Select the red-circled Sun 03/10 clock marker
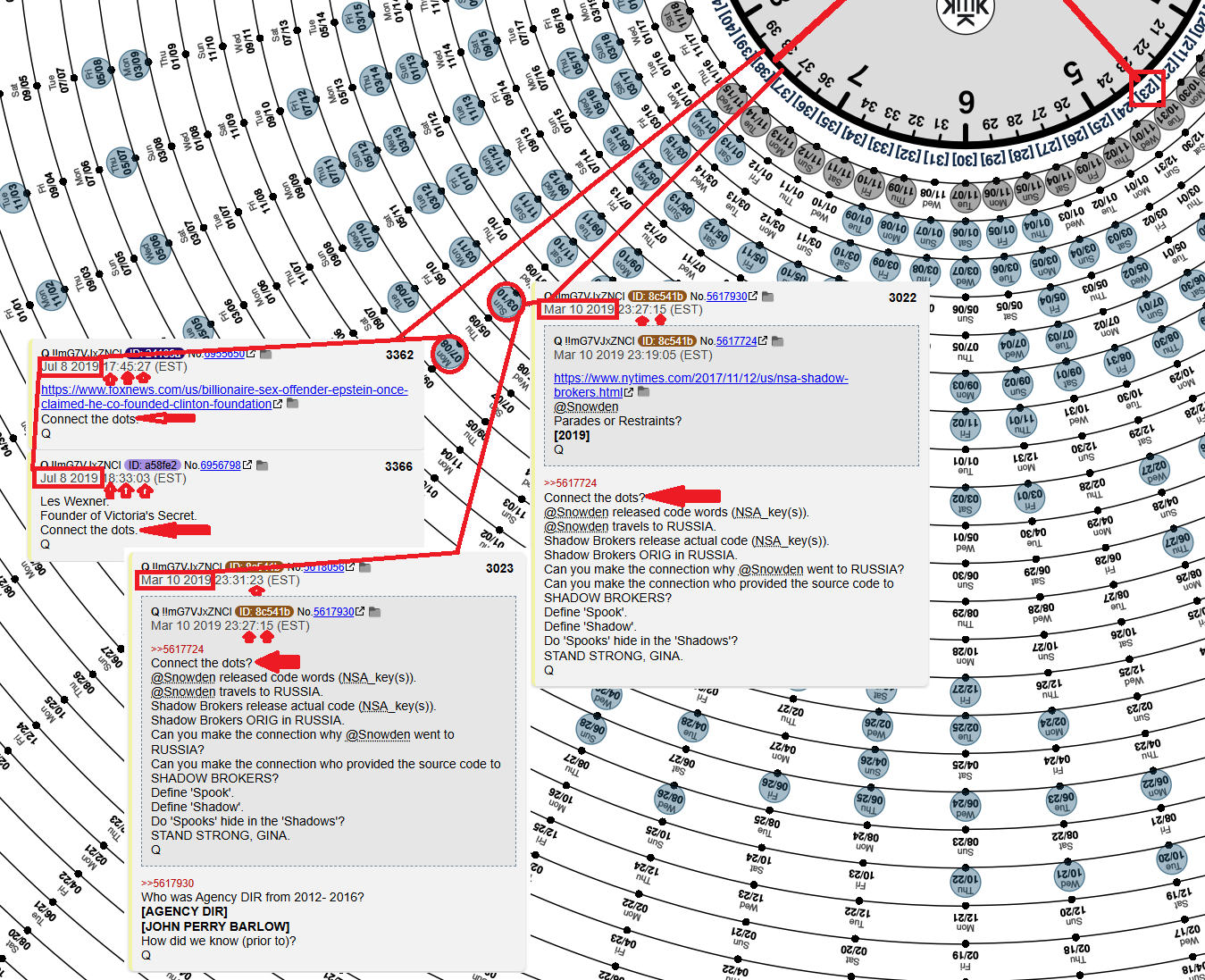Screen dimensions: 1205x980 click(506, 300)
